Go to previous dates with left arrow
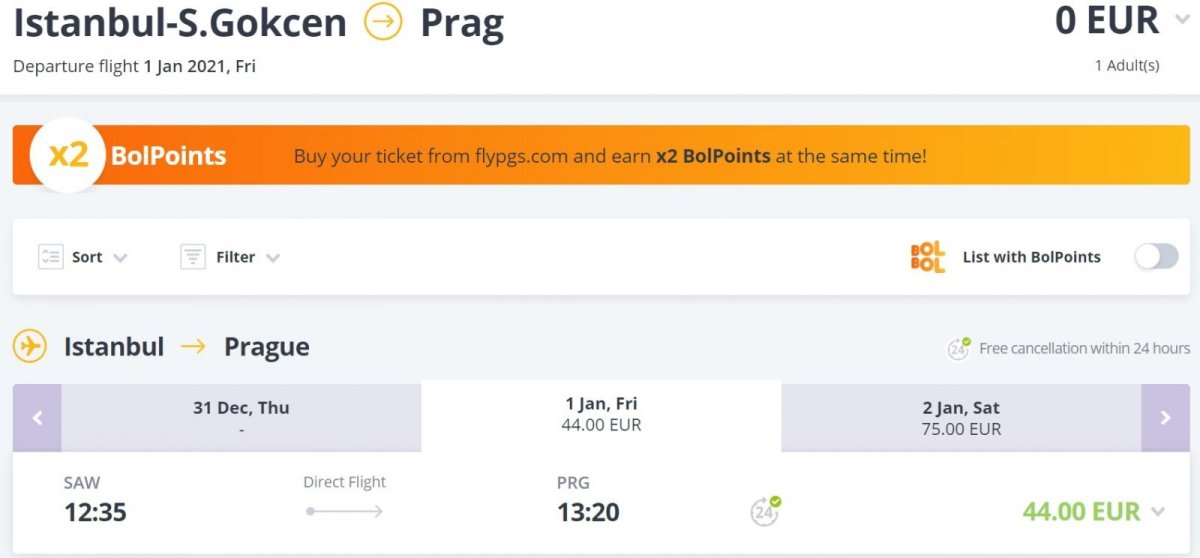1200x558 pixels. [37, 418]
